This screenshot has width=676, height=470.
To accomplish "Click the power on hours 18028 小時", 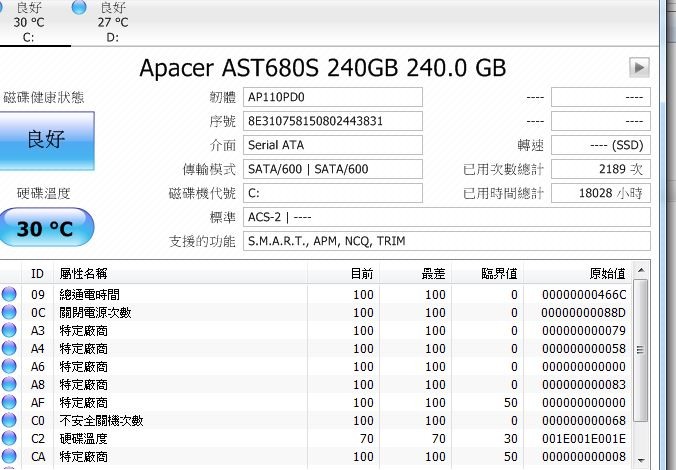I will (601, 193).
